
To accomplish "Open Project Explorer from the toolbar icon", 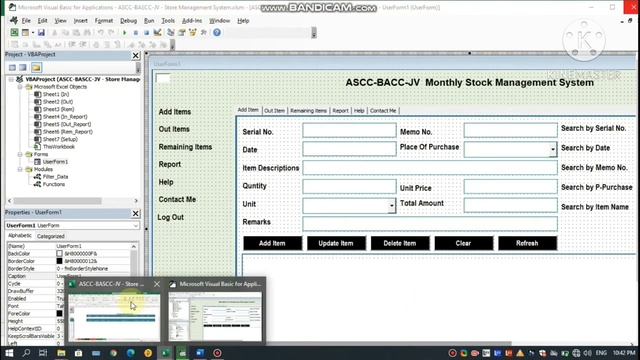I will [171, 32].
